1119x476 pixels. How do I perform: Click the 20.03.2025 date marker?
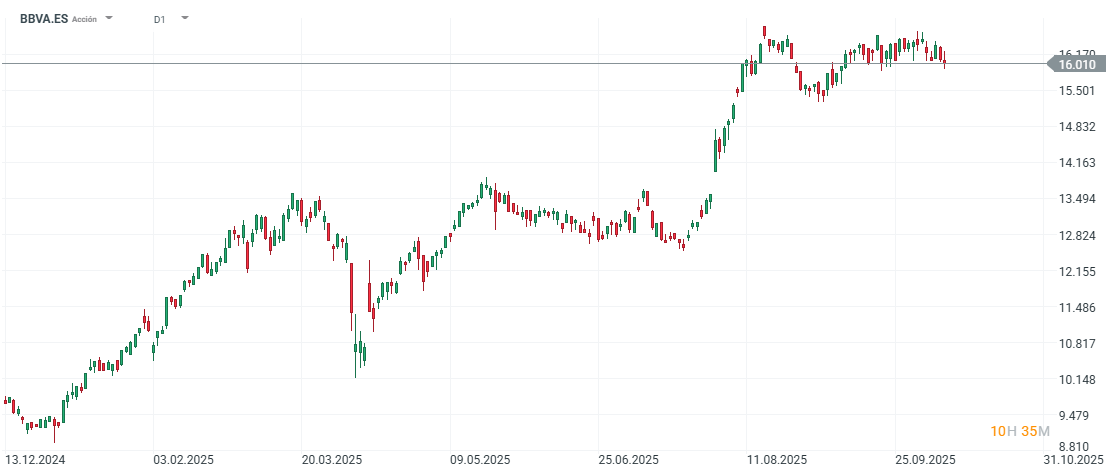(331, 460)
